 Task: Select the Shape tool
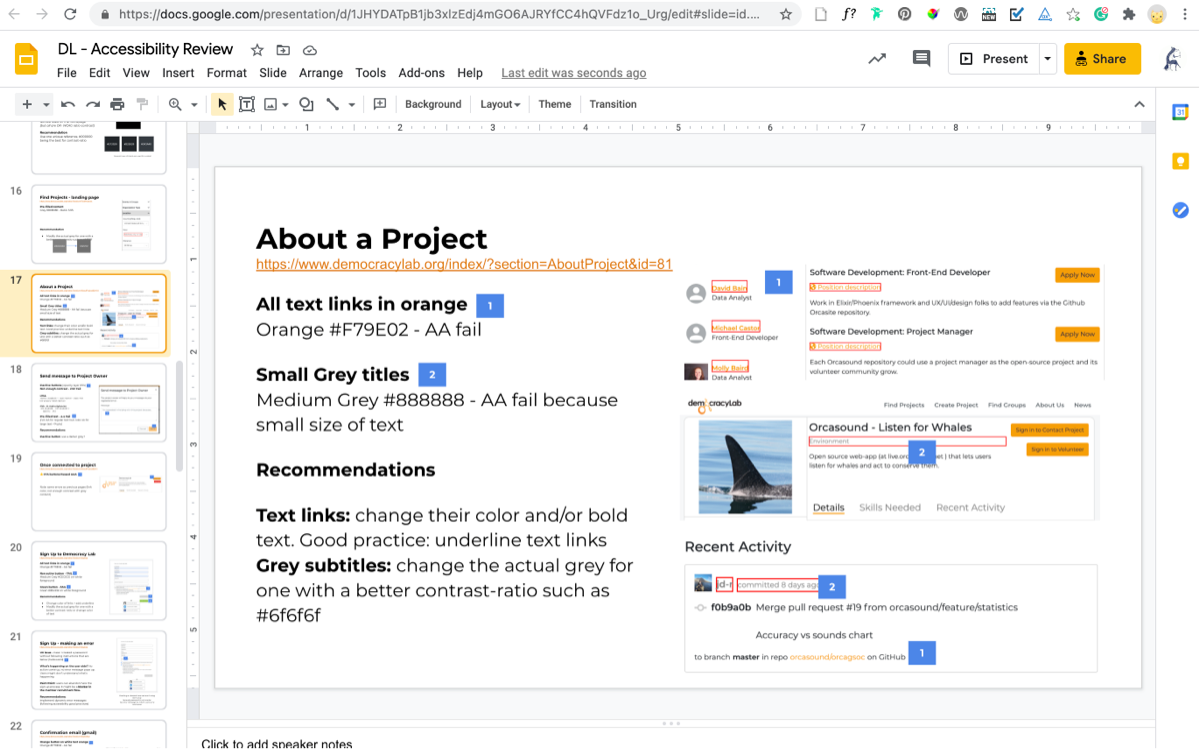coord(307,104)
